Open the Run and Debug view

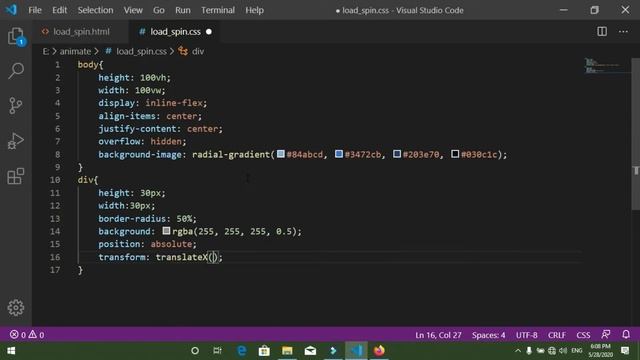16,141
